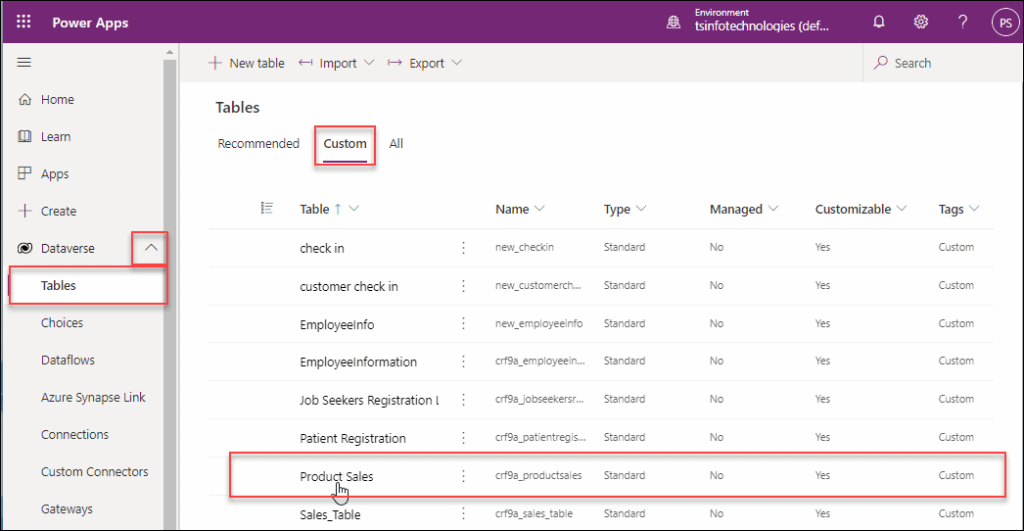
Task: Switch to the All tab
Action: [396, 144]
